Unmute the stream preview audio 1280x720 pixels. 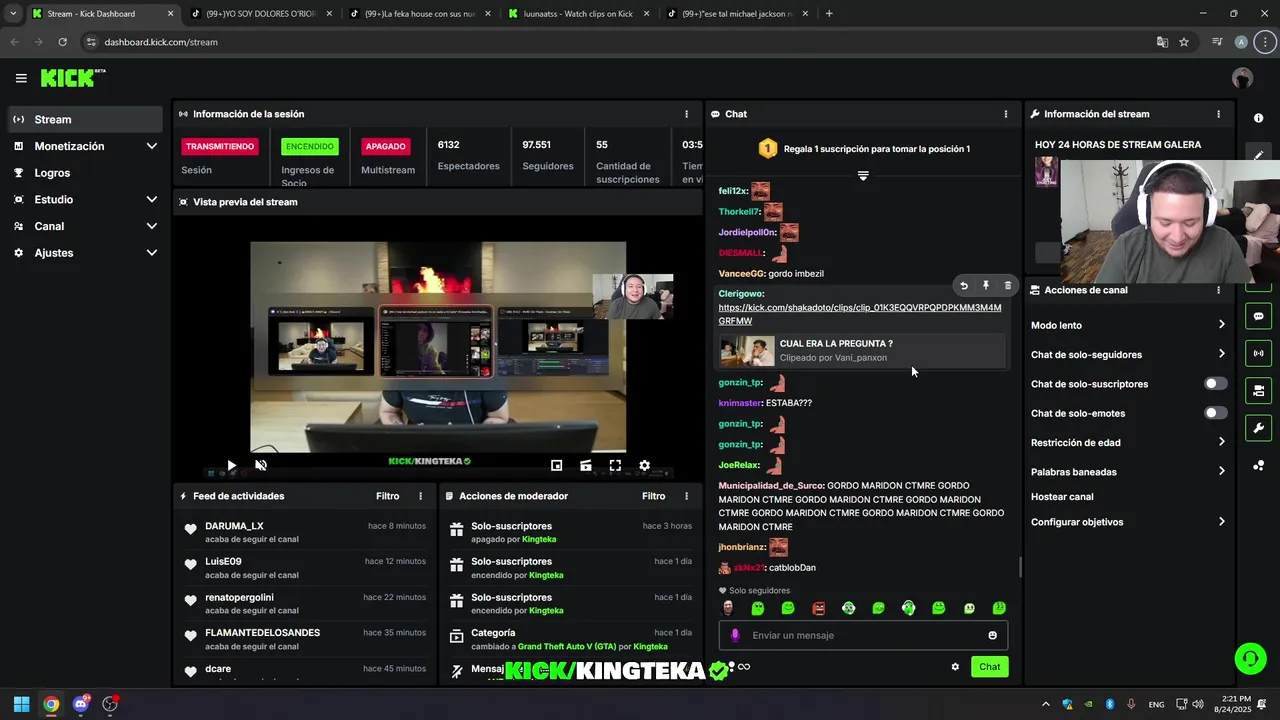click(x=261, y=465)
